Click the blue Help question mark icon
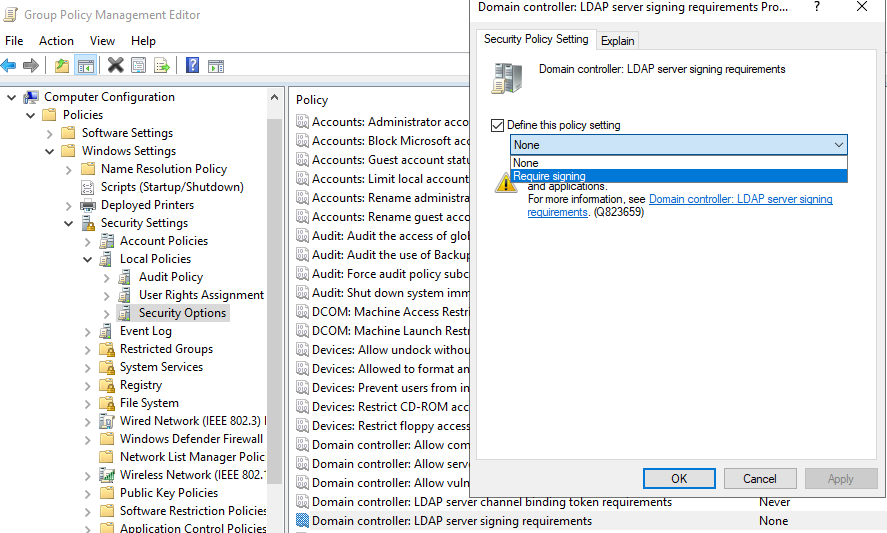Viewport: 887px width, 533px height. point(192,66)
